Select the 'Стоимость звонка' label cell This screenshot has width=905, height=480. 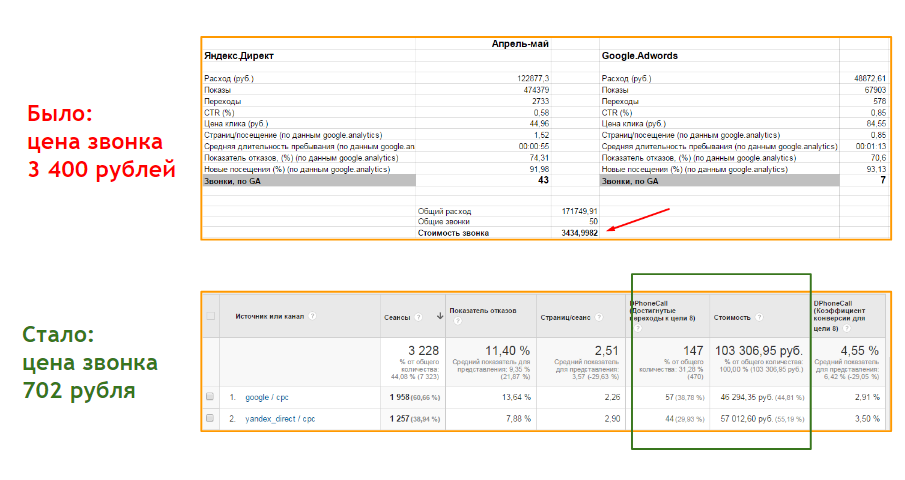point(453,233)
